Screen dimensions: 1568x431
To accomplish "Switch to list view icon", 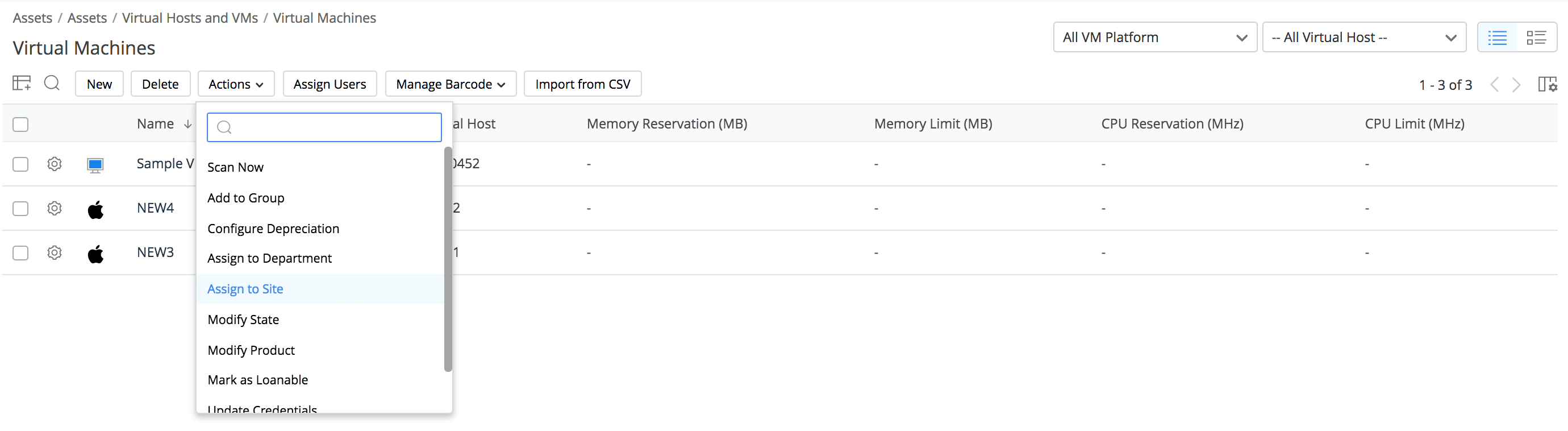I will pos(1497,38).
